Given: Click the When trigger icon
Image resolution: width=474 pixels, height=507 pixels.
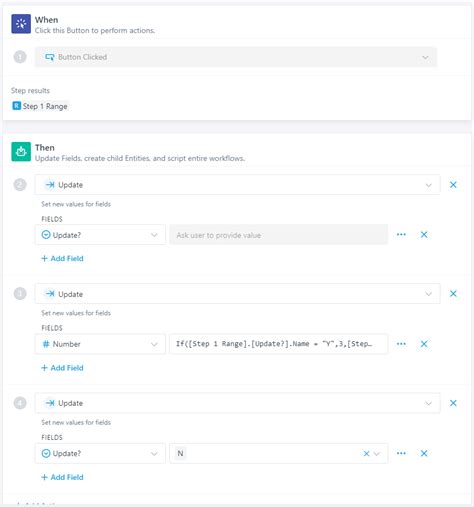Looking at the screenshot, I should [x=21, y=24].
